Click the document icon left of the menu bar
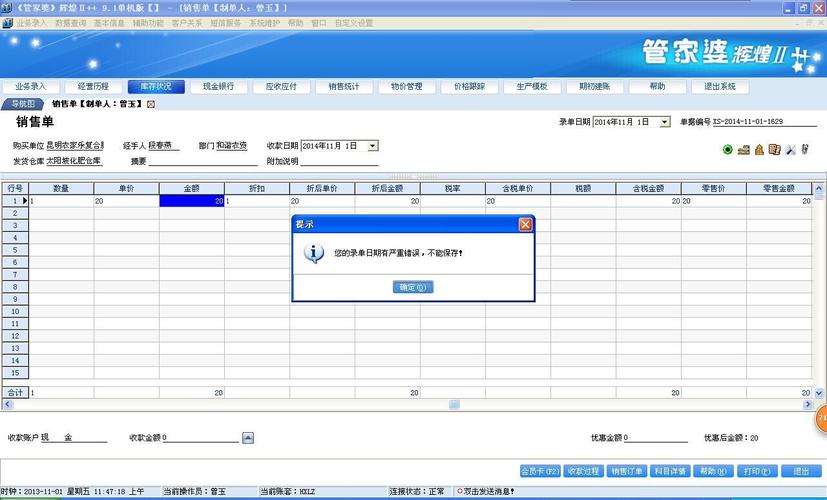Image resolution: width=827 pixels, height=500 pixels. tap(7, 23)
